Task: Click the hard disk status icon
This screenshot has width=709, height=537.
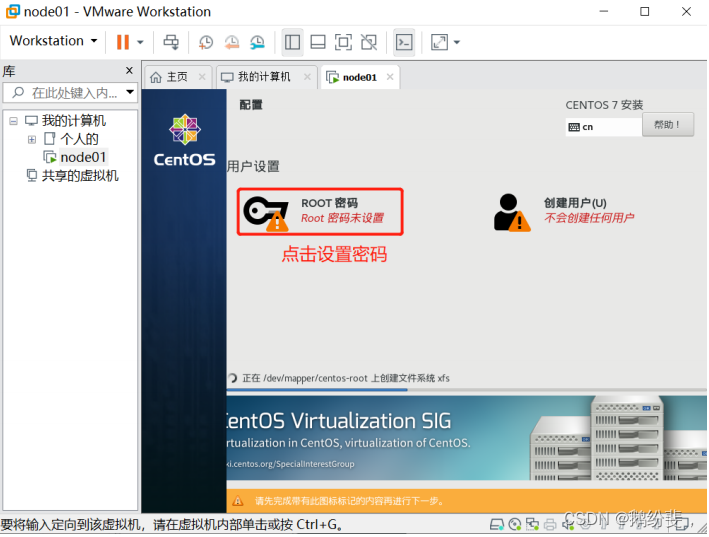Action: point(497,524)
